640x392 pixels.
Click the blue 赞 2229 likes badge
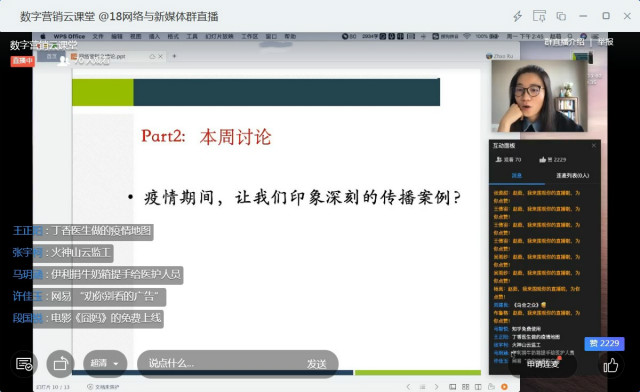point(604,343)
